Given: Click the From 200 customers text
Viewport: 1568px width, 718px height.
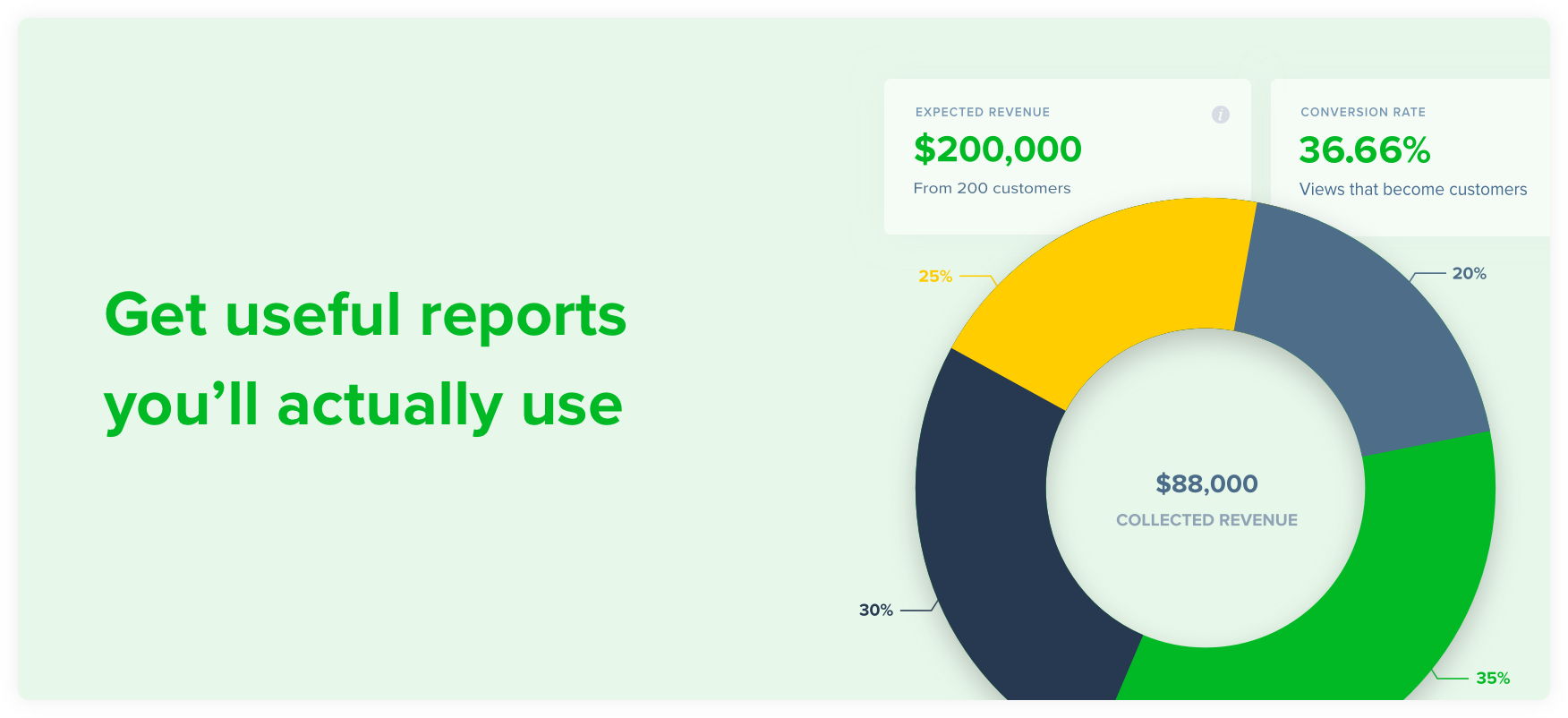Looking at the screenshot, I should click(x=992, y=188).
